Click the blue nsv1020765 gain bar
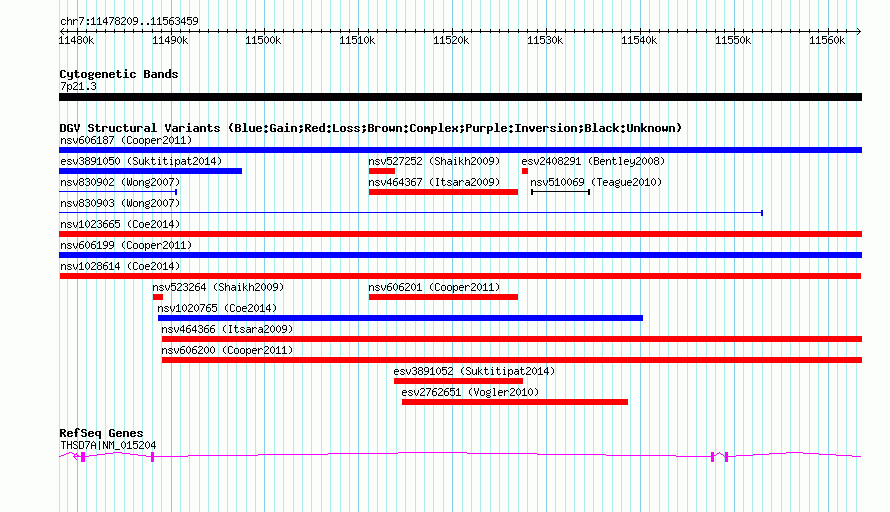 click(400, 318)
